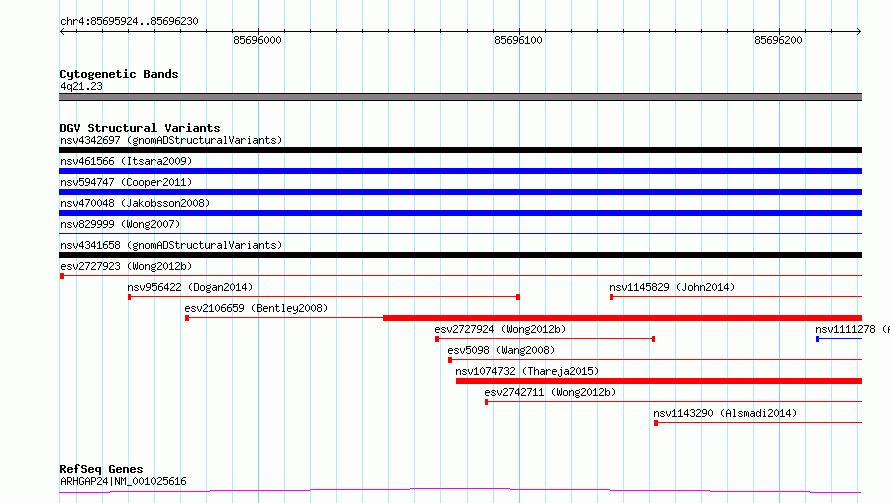This screenshot has height=503, width=890.
Task: Select variant label nsv956422 (Dogan2014)
Action: 190,287
